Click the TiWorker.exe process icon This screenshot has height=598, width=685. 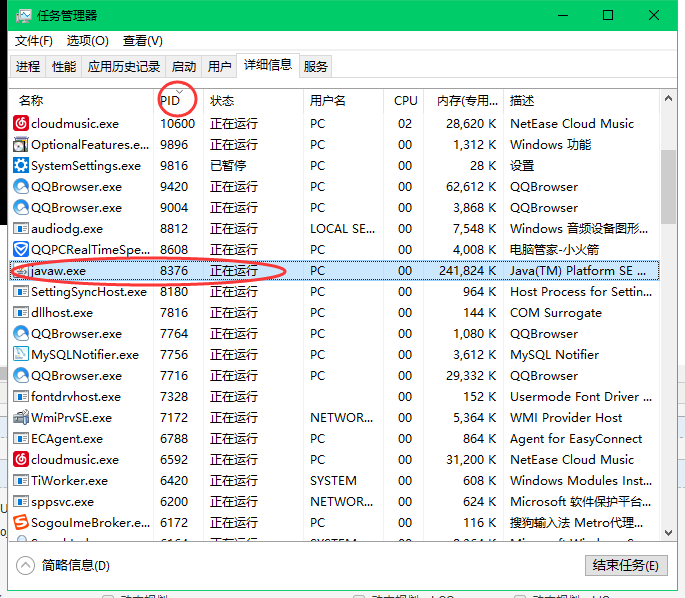click(x=21, y=480)
